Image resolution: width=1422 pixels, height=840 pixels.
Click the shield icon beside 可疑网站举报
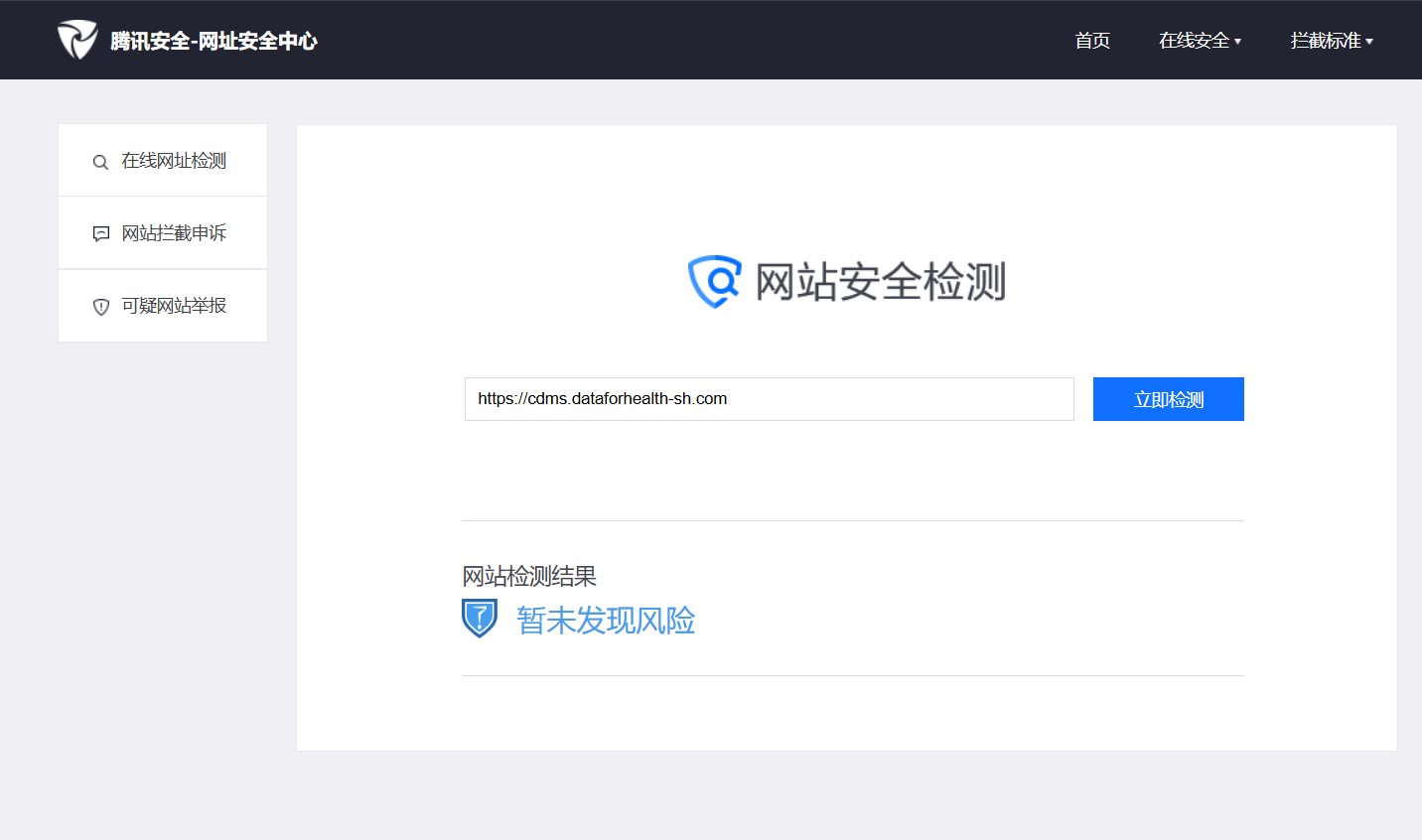(x=100, y=307)
